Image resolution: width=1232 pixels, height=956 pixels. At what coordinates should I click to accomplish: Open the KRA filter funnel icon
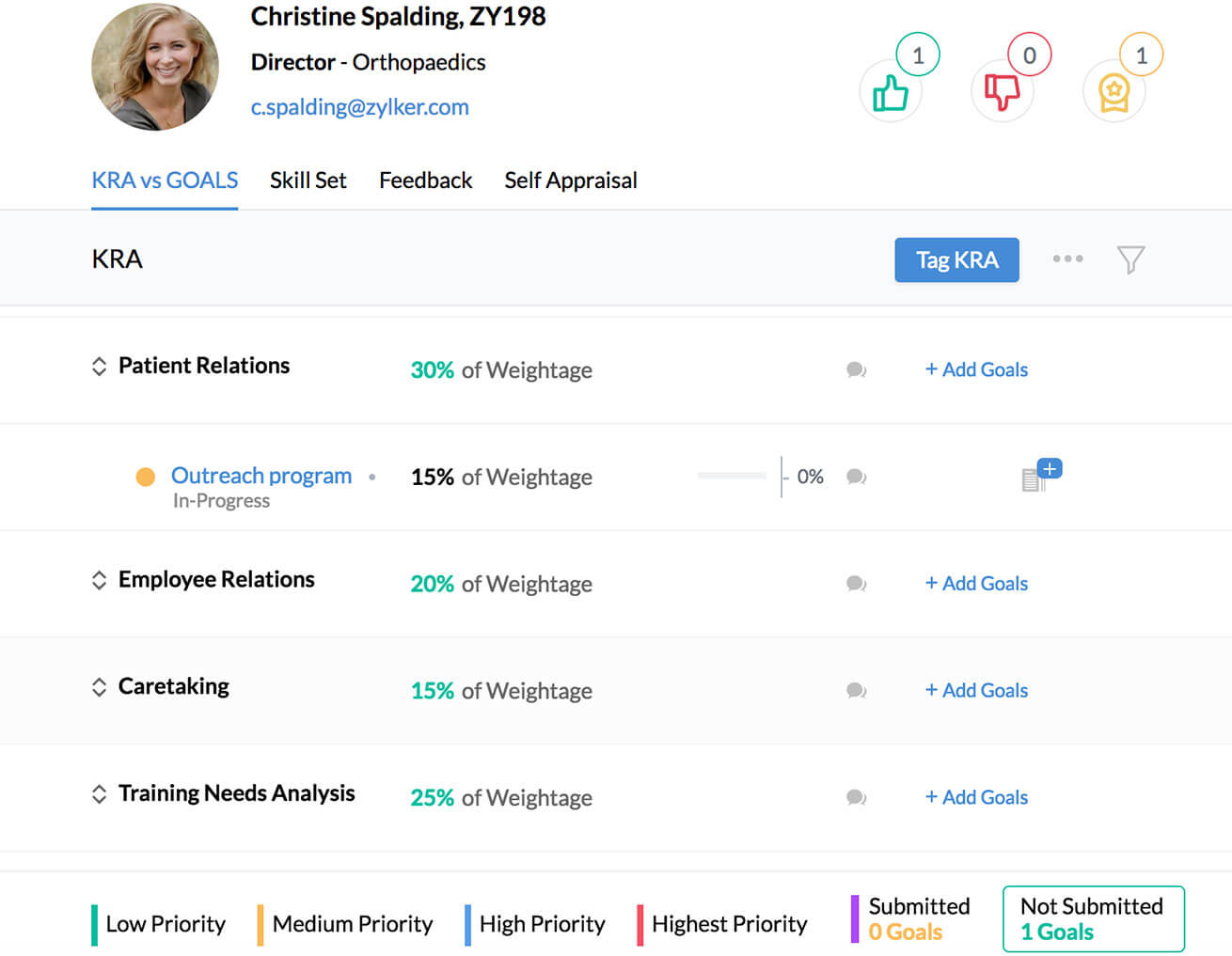coord(1130,259)
